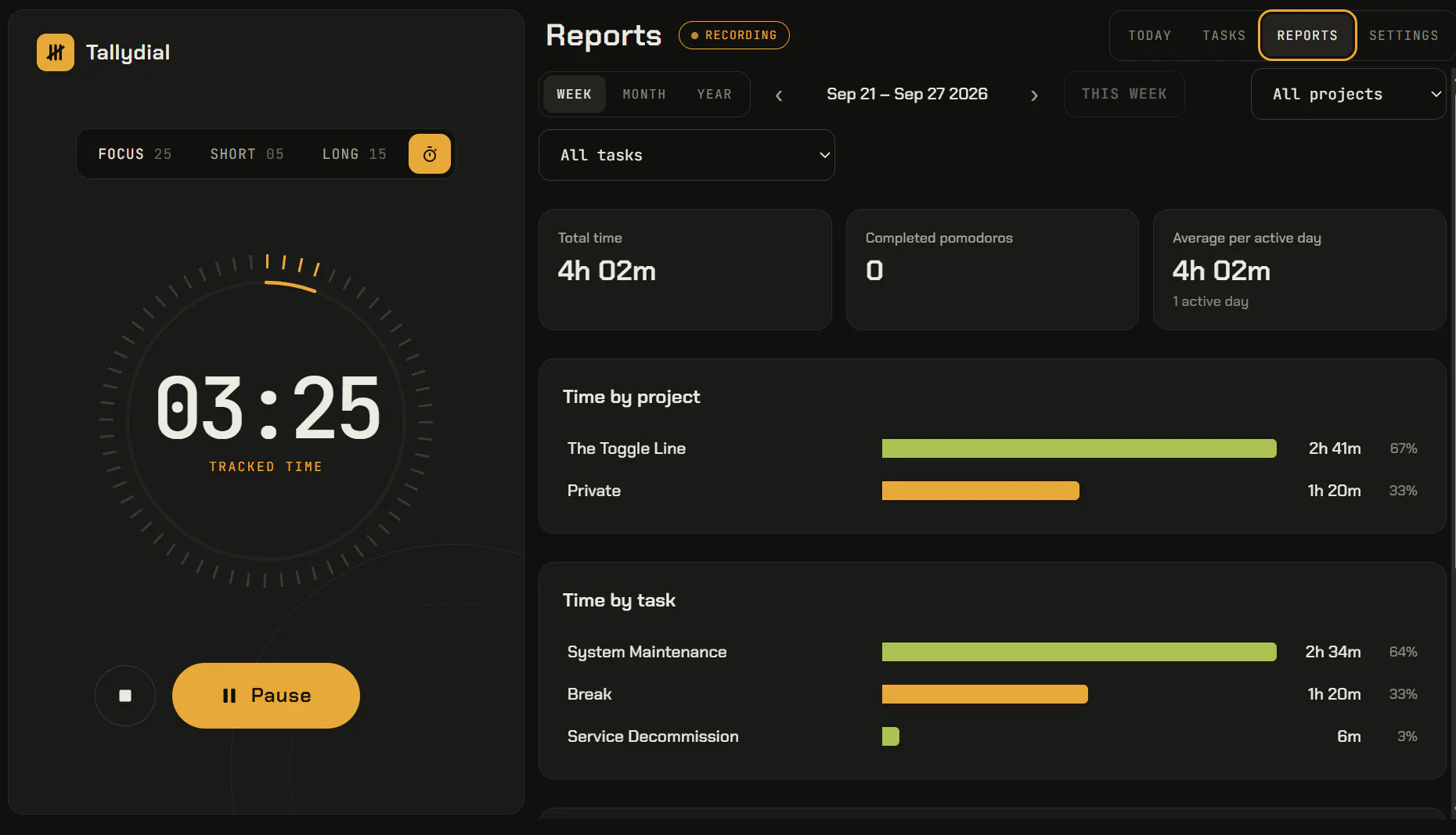Image resolution: width=1456 pixels, height=835 pixels.
Task: Select the Long 15 break mode
Action: point(355,154)
